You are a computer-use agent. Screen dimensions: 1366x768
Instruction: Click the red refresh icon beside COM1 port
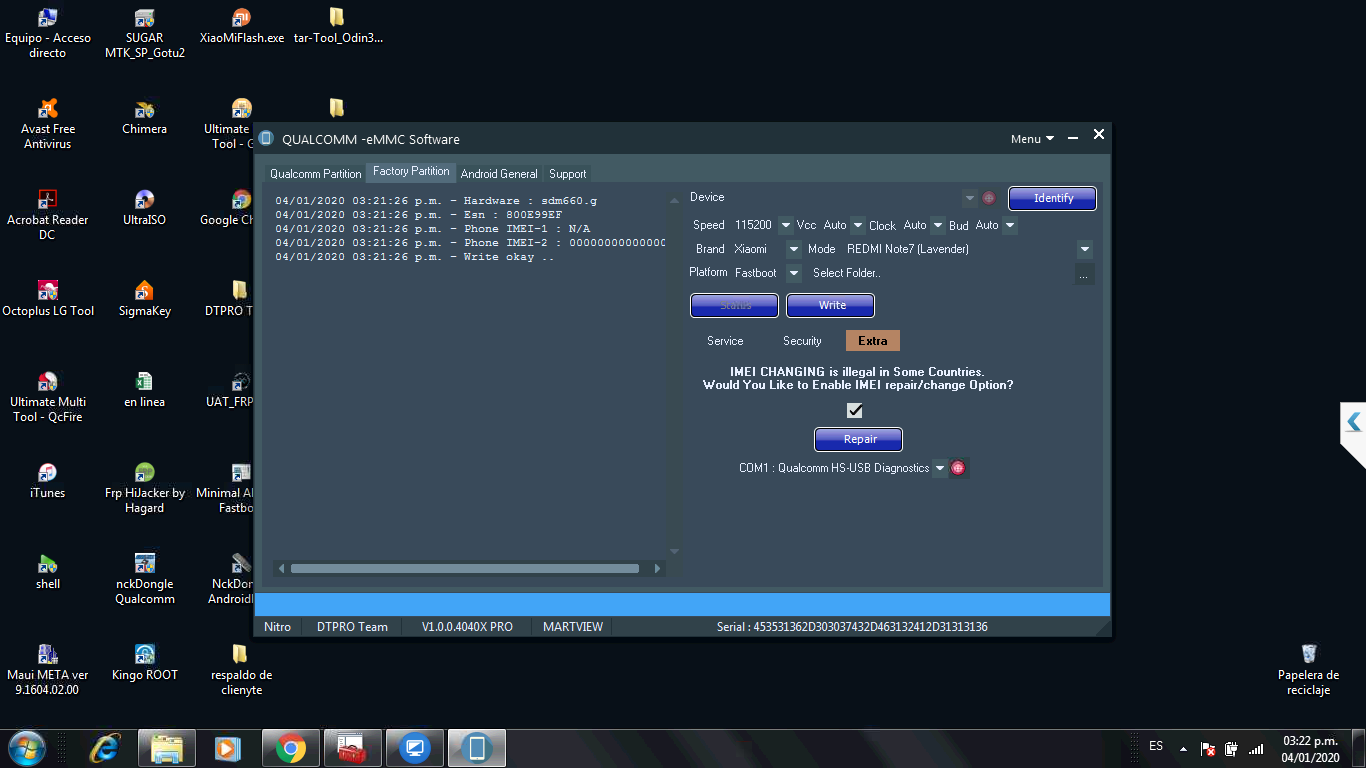[x=958, y=468]
